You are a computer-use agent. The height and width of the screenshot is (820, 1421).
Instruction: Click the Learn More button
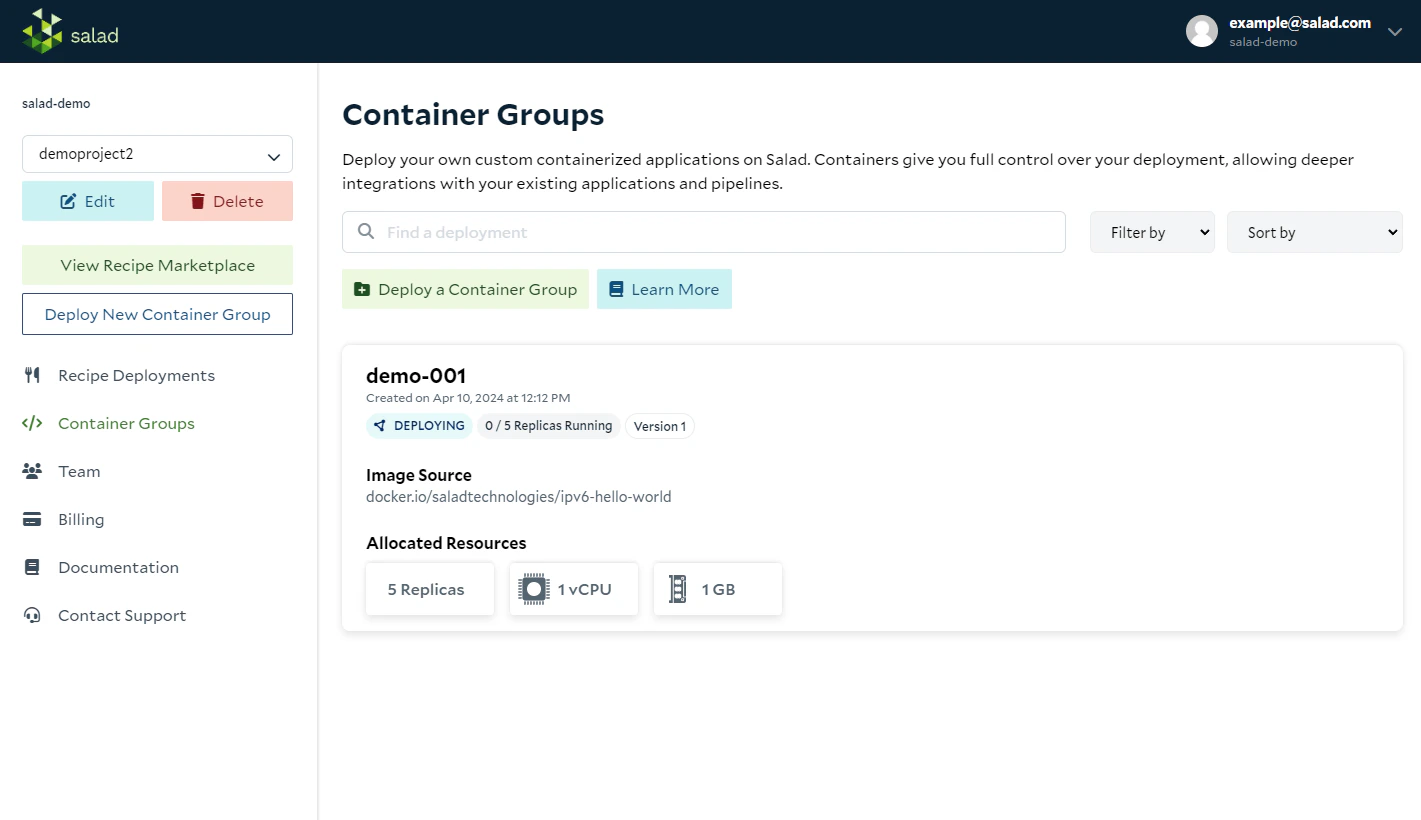pyautogui.click(x=664, y=289)
